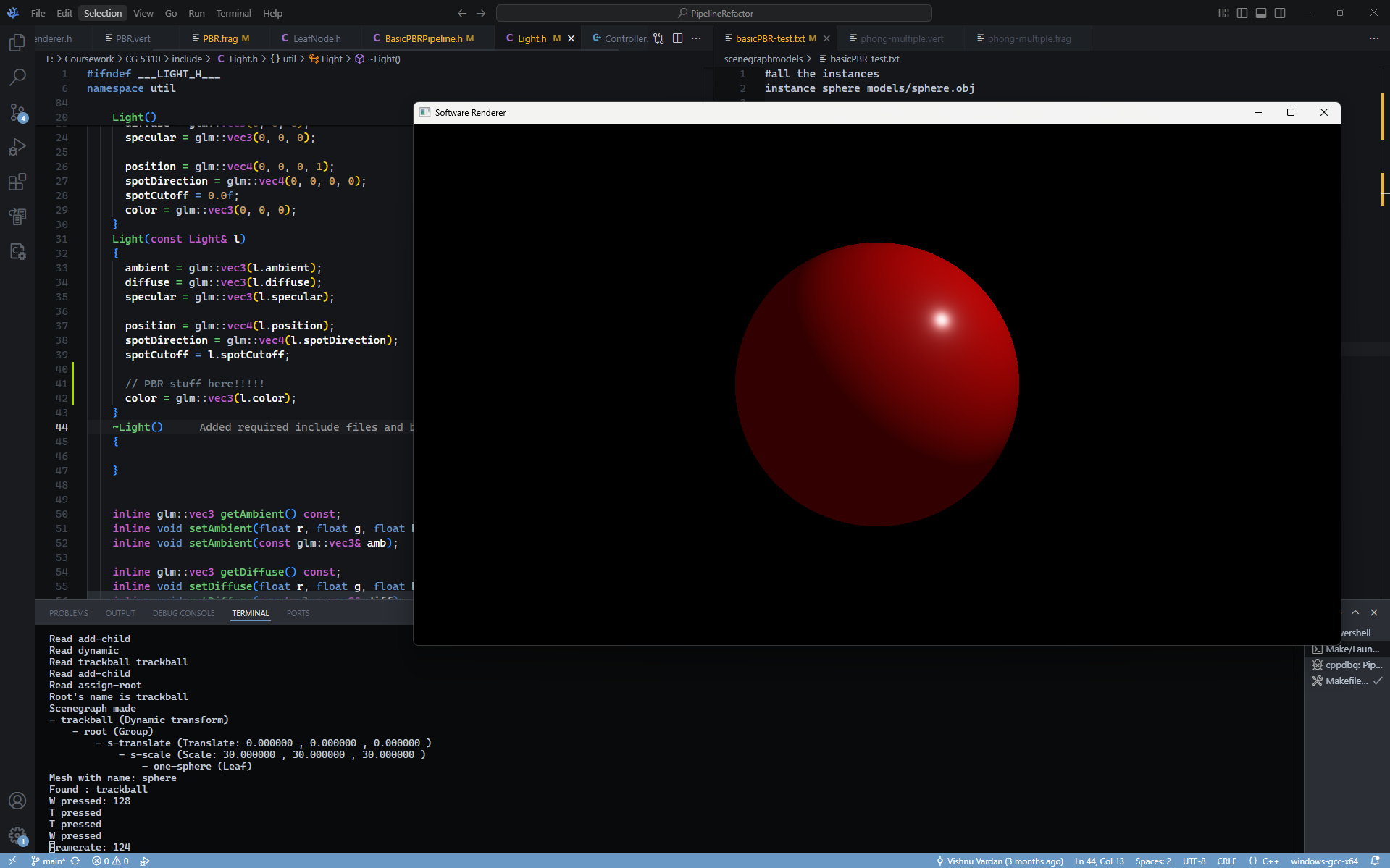Switch to the PBR.frag editor tab

click(x=220, y=38)
